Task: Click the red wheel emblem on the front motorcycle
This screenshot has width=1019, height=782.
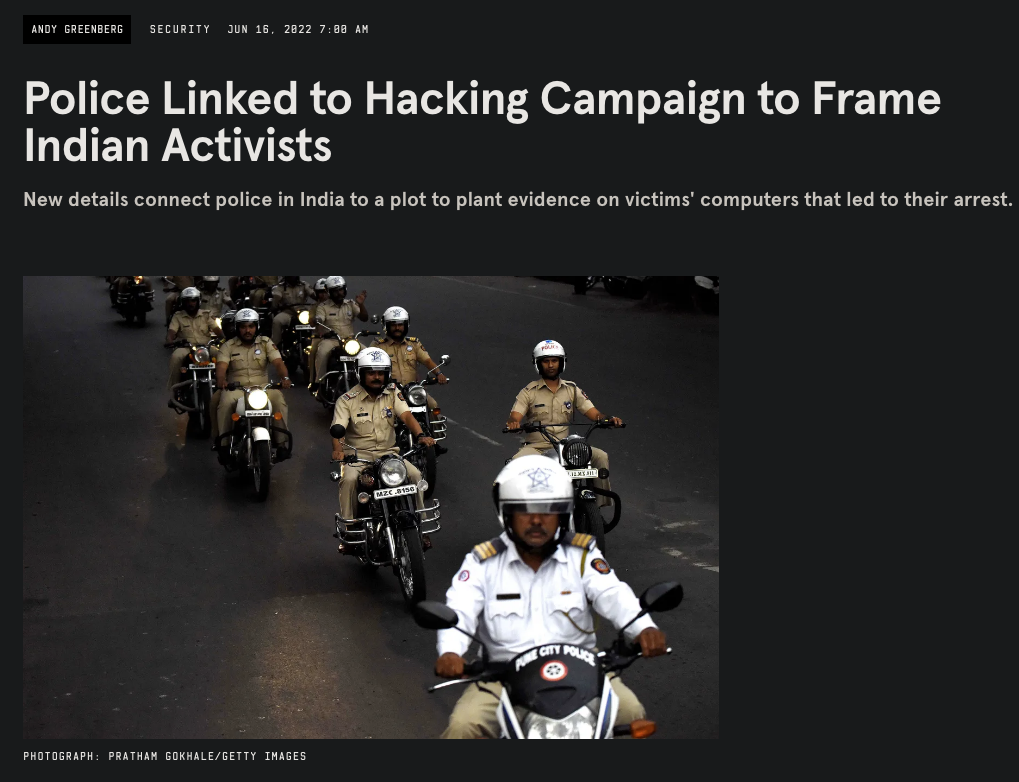Action: 554,670
